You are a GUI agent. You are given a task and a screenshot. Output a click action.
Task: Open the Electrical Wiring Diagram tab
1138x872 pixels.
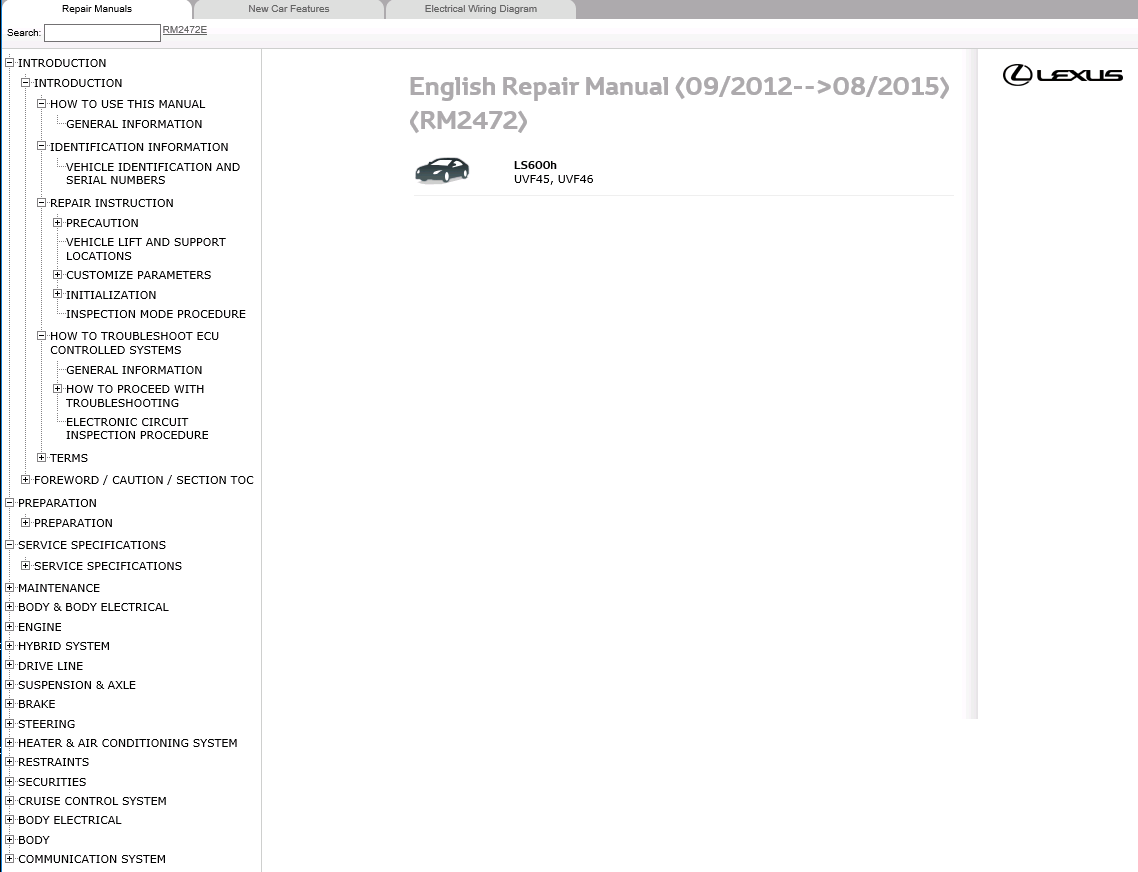coord(480,9)
